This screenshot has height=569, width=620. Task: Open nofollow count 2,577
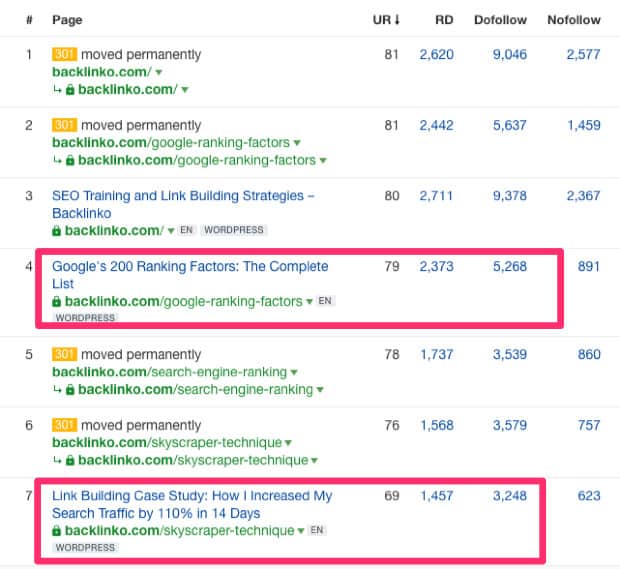coord(583,55)
